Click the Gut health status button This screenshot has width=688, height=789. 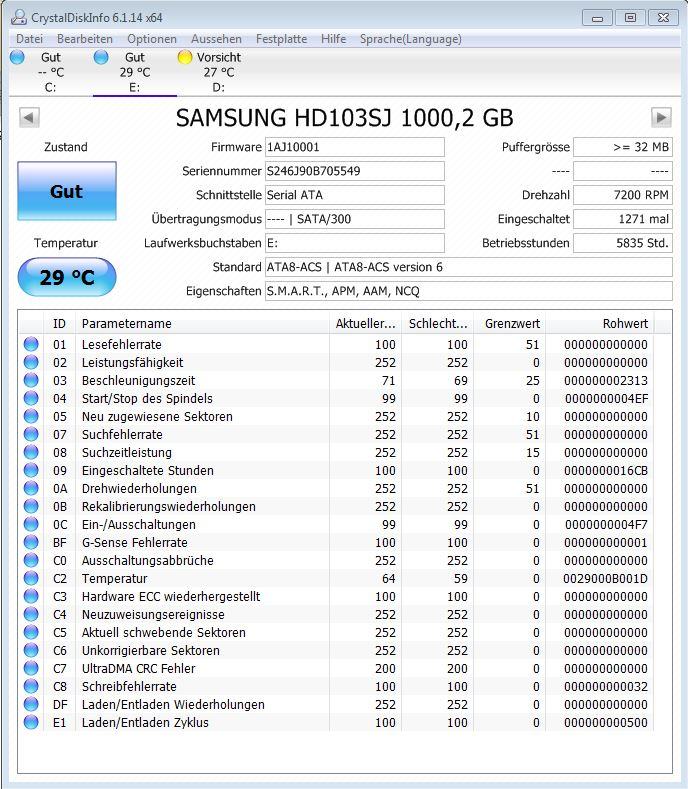(x=67, y=191)
